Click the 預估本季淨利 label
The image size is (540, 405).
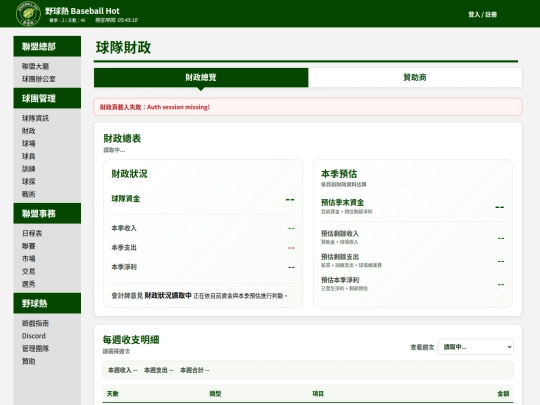(x=340, y=280)
